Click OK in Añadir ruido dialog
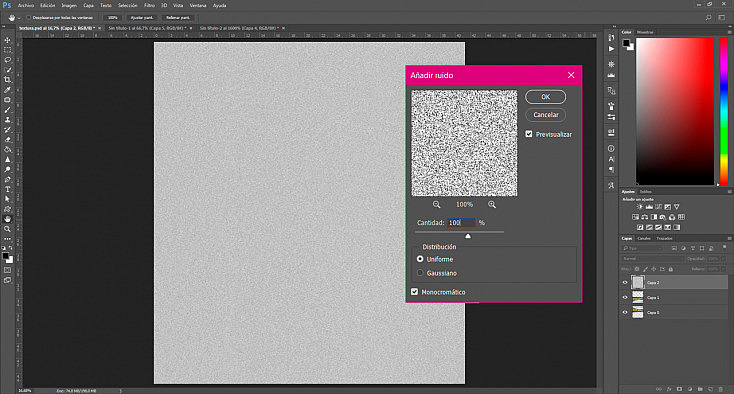This screenshot has height=394, width=734. coord(545,97)
